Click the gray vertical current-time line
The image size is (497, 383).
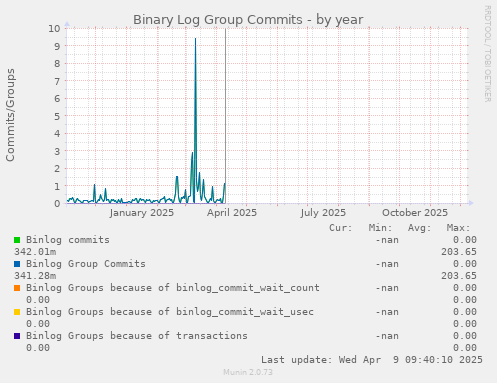226,116
